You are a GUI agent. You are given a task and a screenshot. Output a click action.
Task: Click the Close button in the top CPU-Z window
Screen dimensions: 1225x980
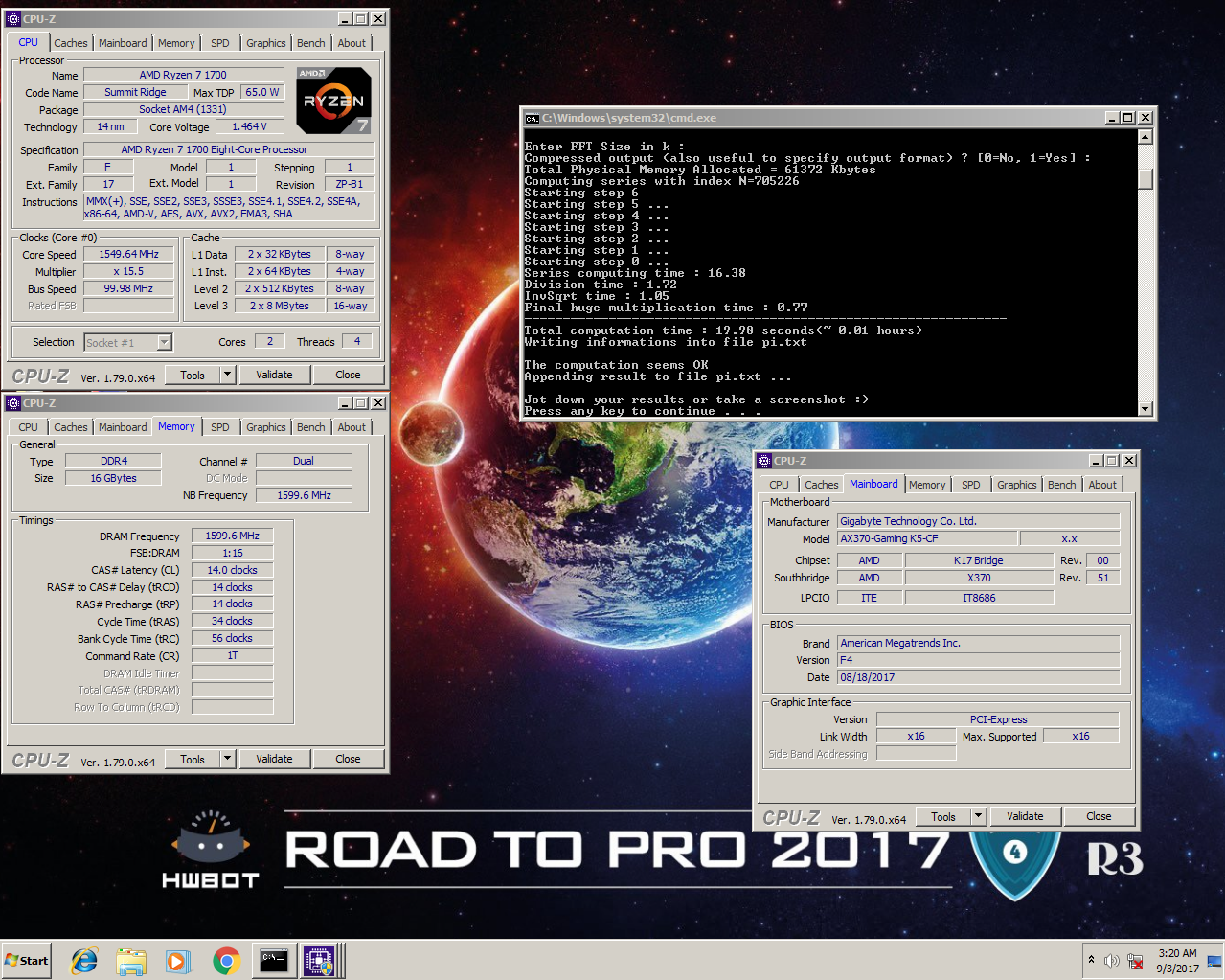pos(348,375)
